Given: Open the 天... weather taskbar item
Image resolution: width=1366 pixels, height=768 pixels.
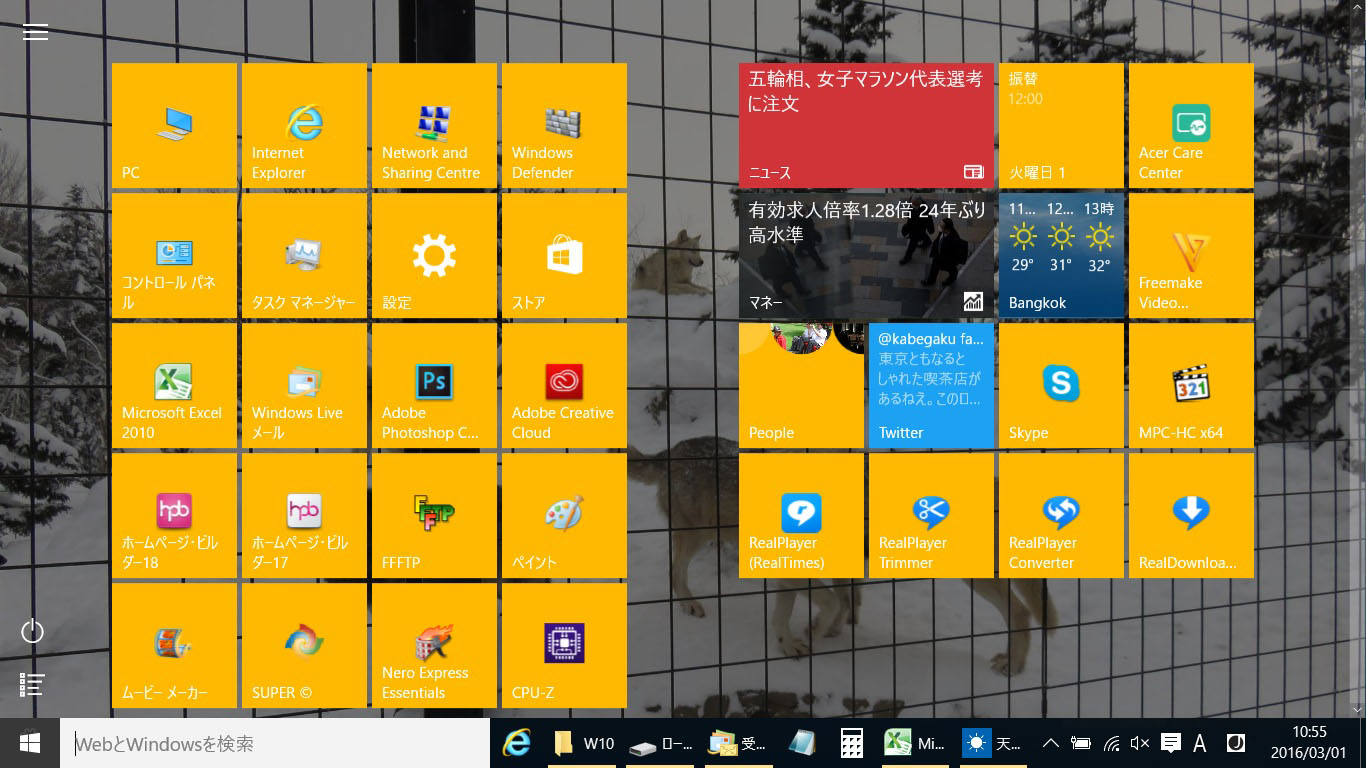Looking at the screenshot, I should (992, 743).
